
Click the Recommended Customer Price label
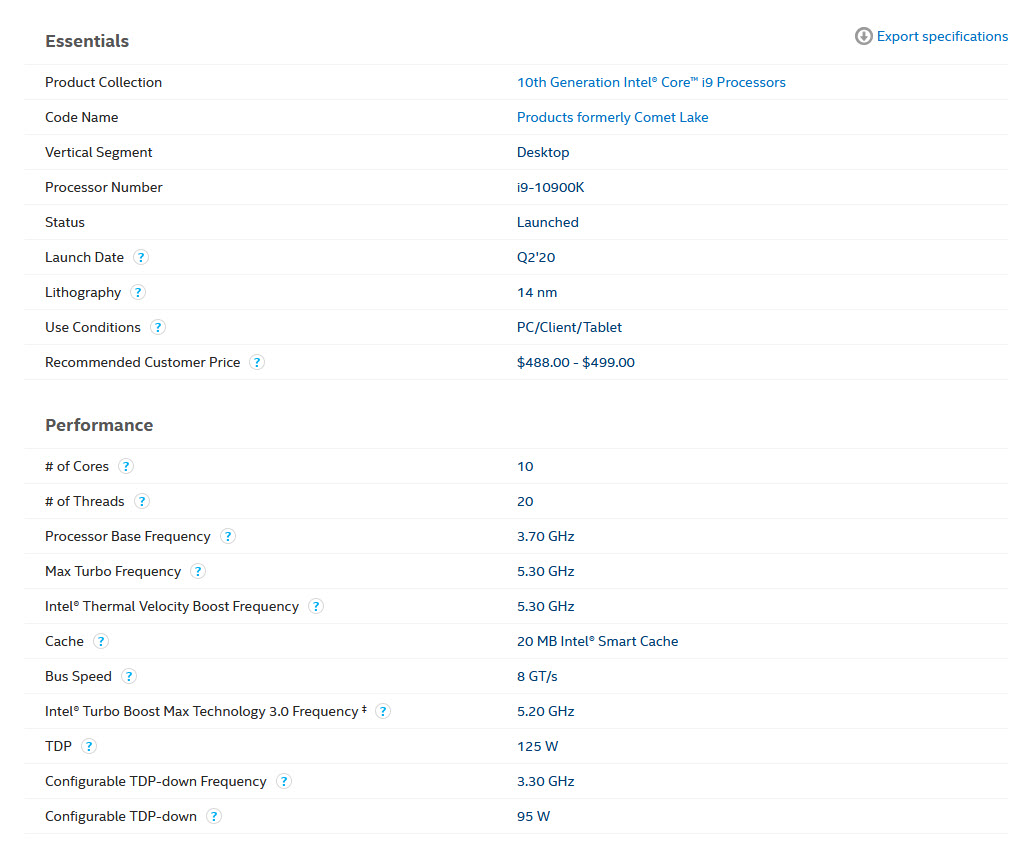[142, 362]
